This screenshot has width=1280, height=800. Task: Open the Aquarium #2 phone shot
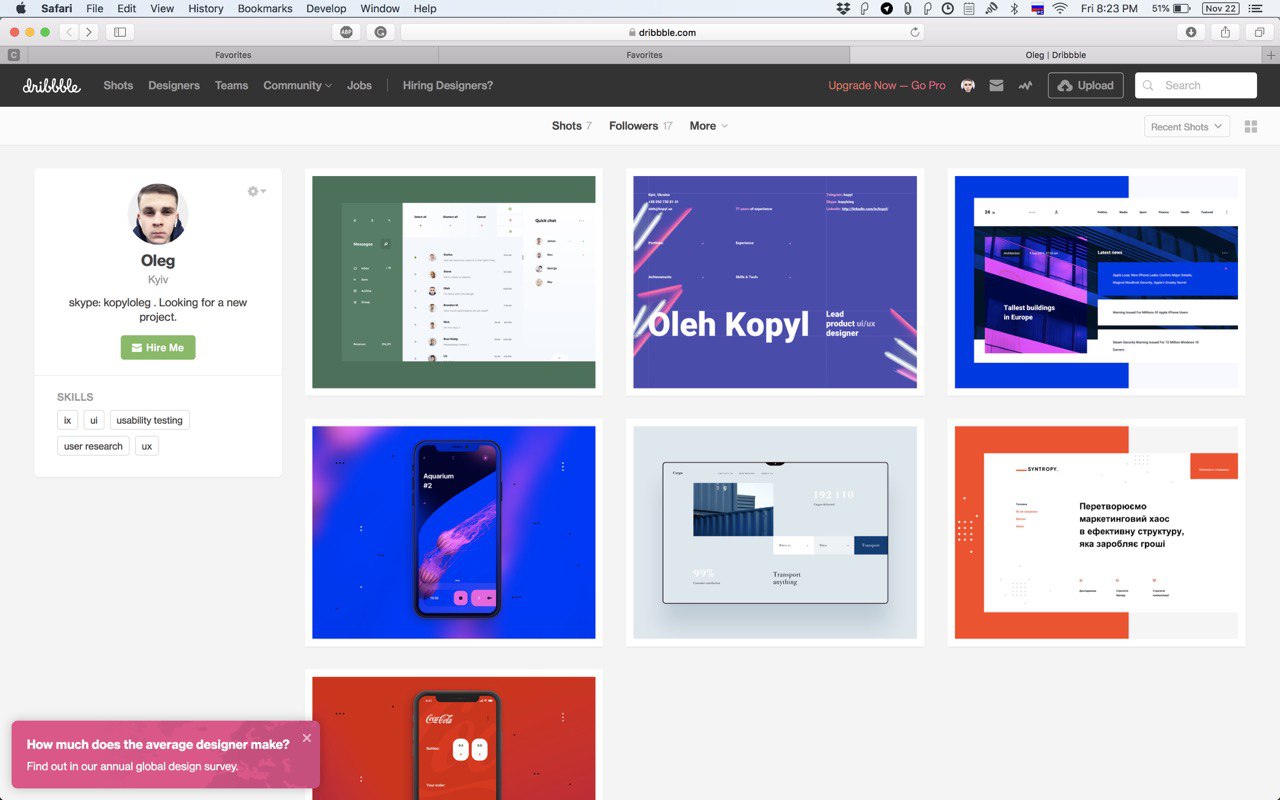[x=454, y=532]
